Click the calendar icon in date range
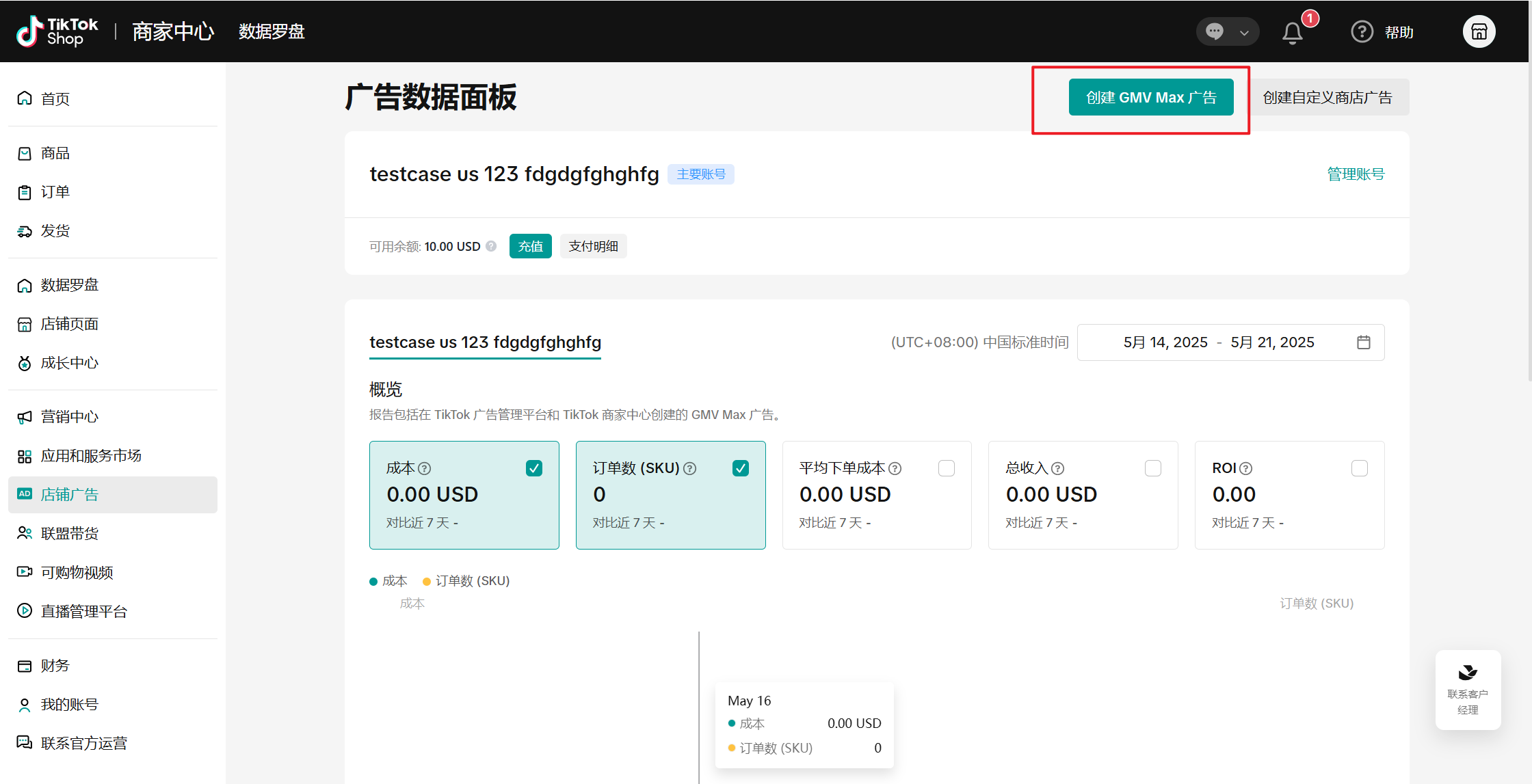The height and width of the screenshot is (784, 1532). [x=1363, y=342]
